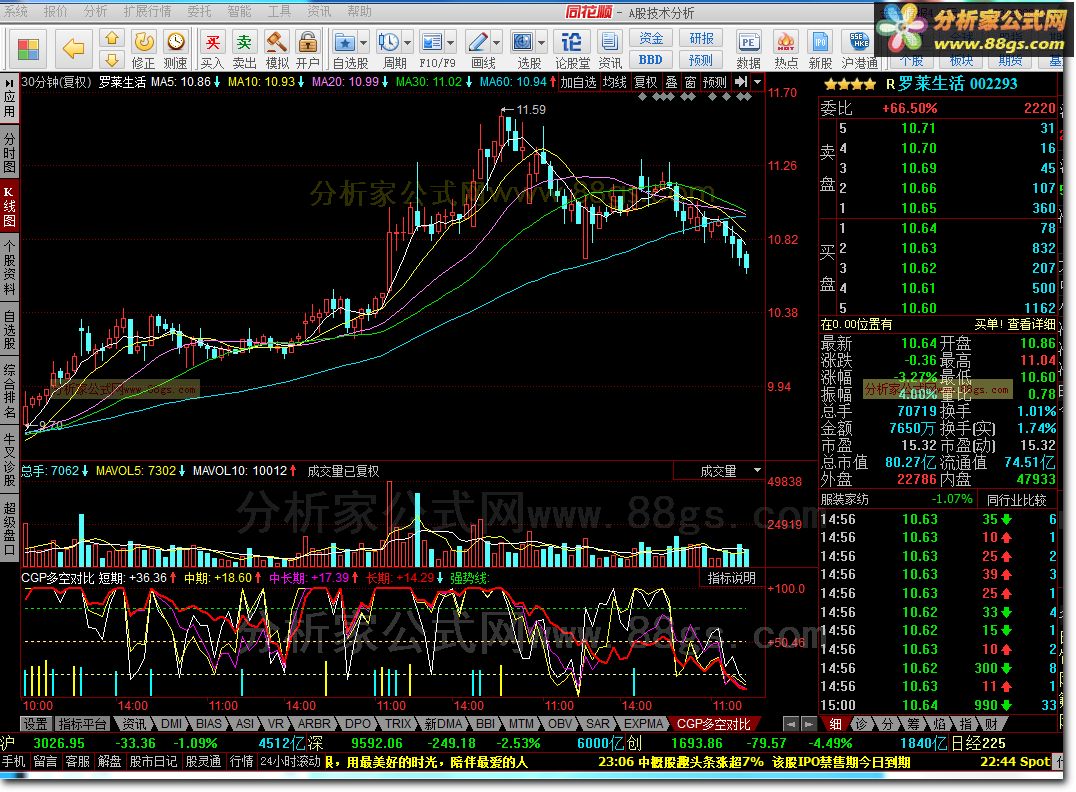The image size is (1076, 792).
Task: Click the BBD button
Action: click(x=651, y=60)
